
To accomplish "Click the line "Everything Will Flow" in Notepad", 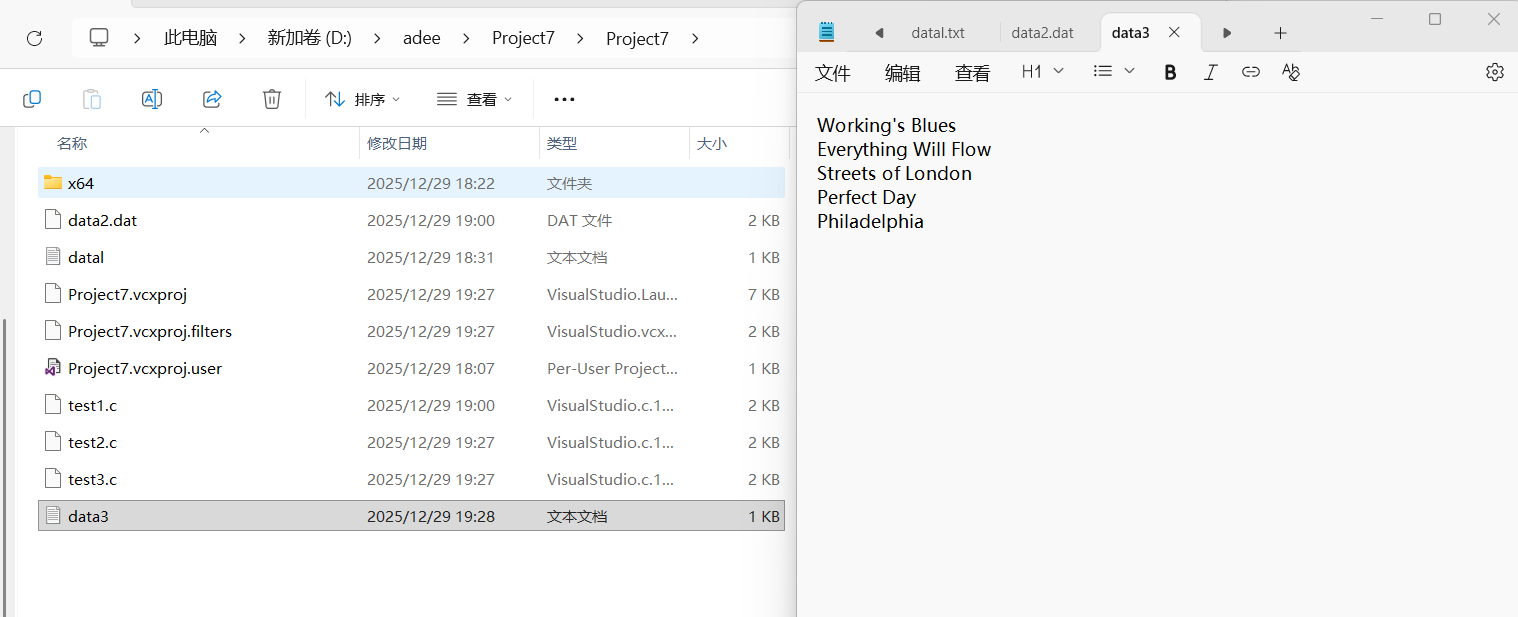I will pyautogui.click(x=904, y=149).
